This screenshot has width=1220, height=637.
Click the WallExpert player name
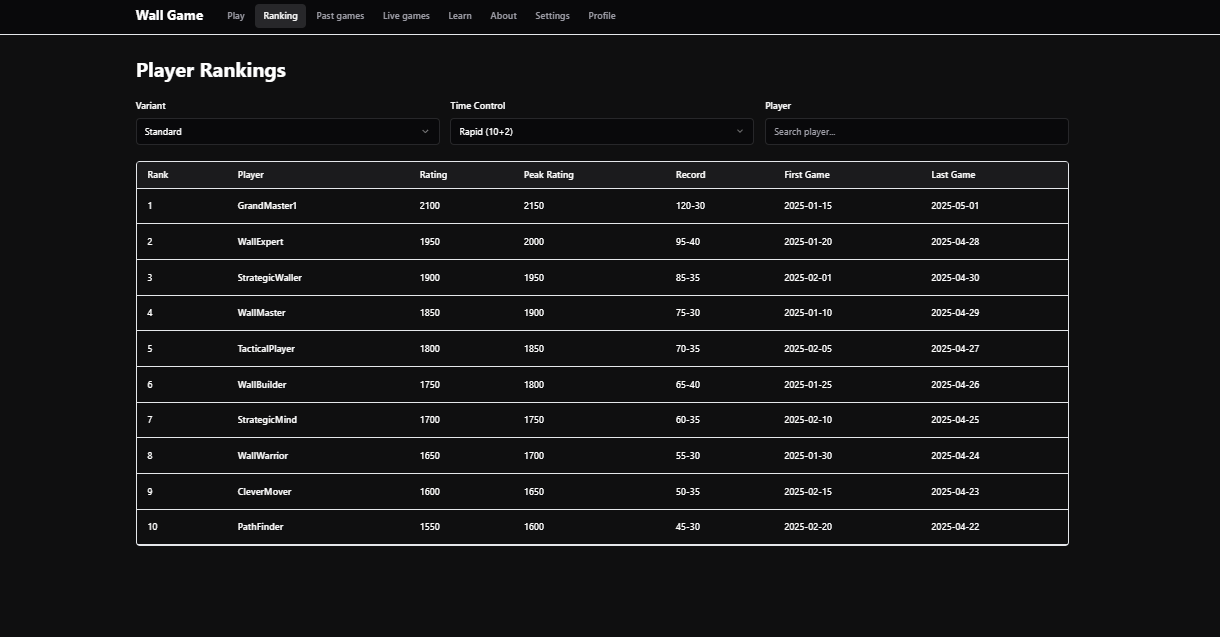click(x=260, y=242)
